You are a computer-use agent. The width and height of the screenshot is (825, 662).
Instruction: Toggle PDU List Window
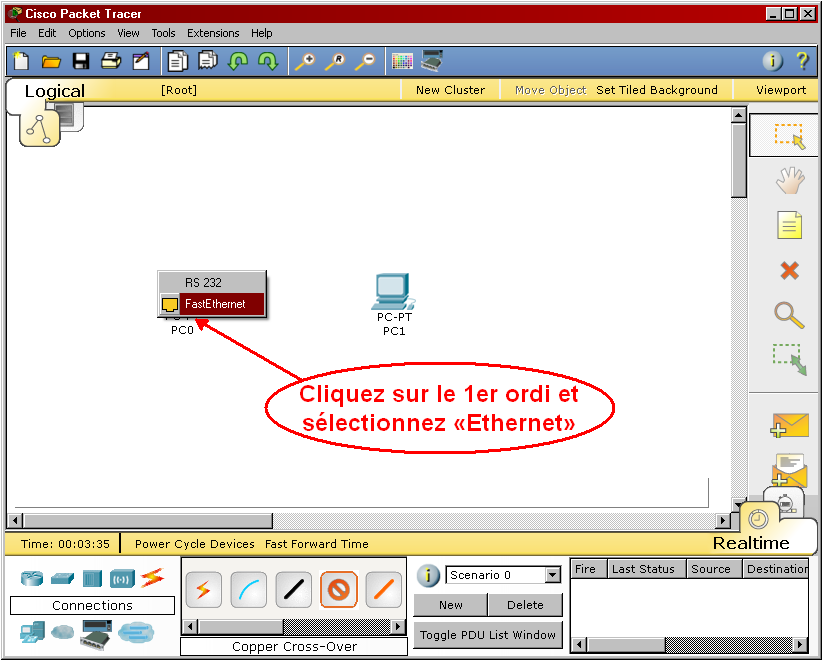click(x=488, y=635)
